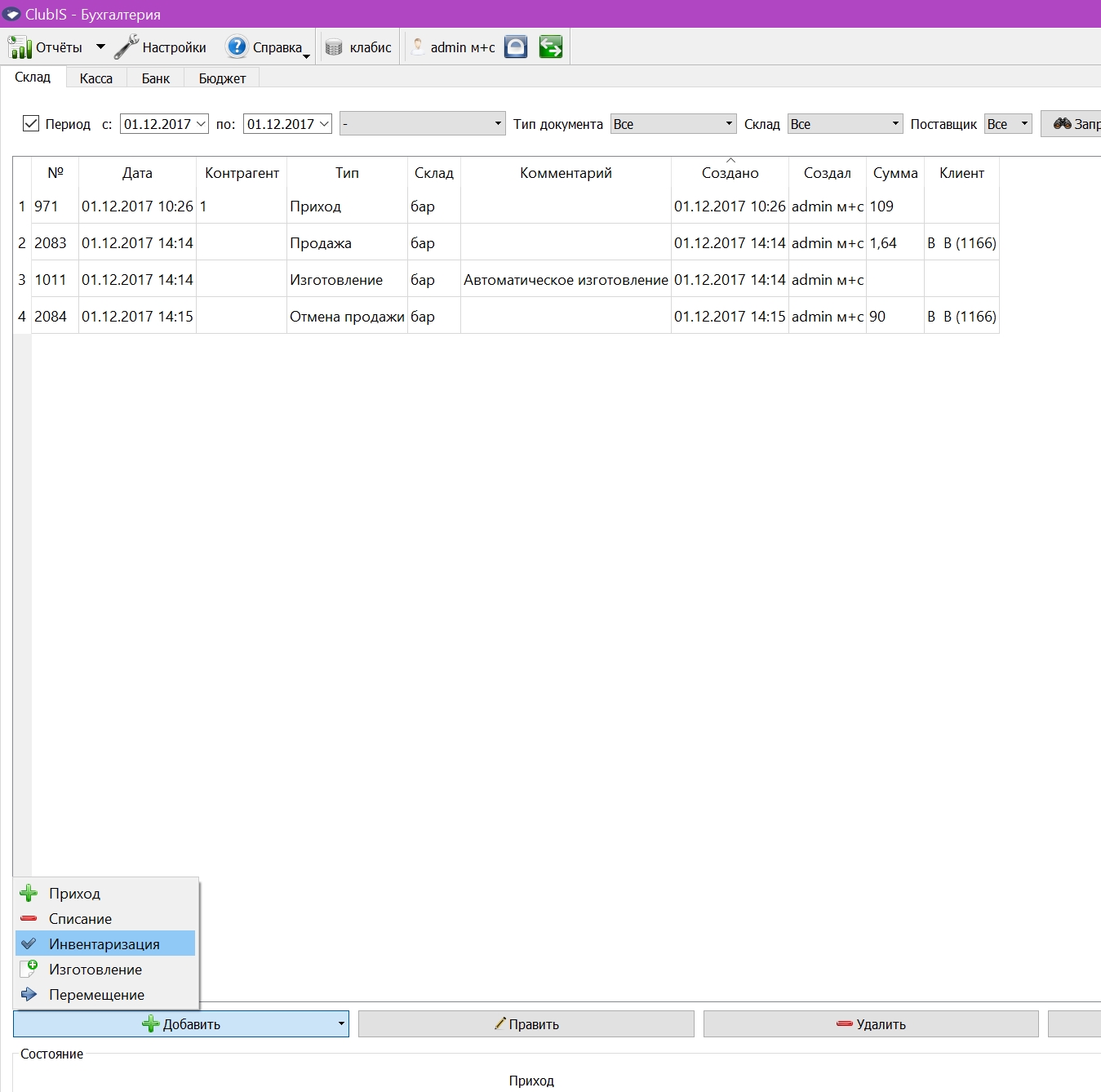Click blue arrow icon beside Перемещение
This screenshot has height=1092, width=1101.
(x=29, y=994)
